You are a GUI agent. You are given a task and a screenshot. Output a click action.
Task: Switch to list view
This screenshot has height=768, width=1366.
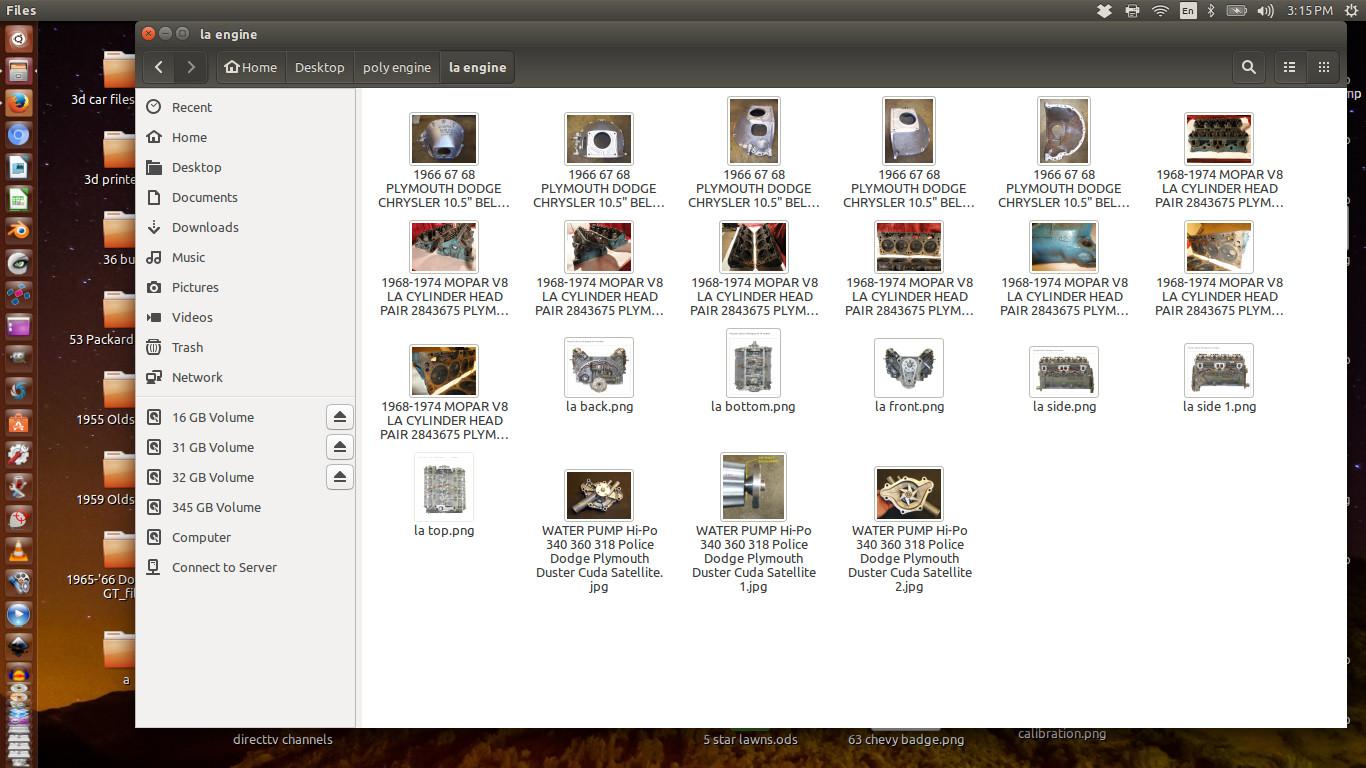click(x=1289, y=67)
